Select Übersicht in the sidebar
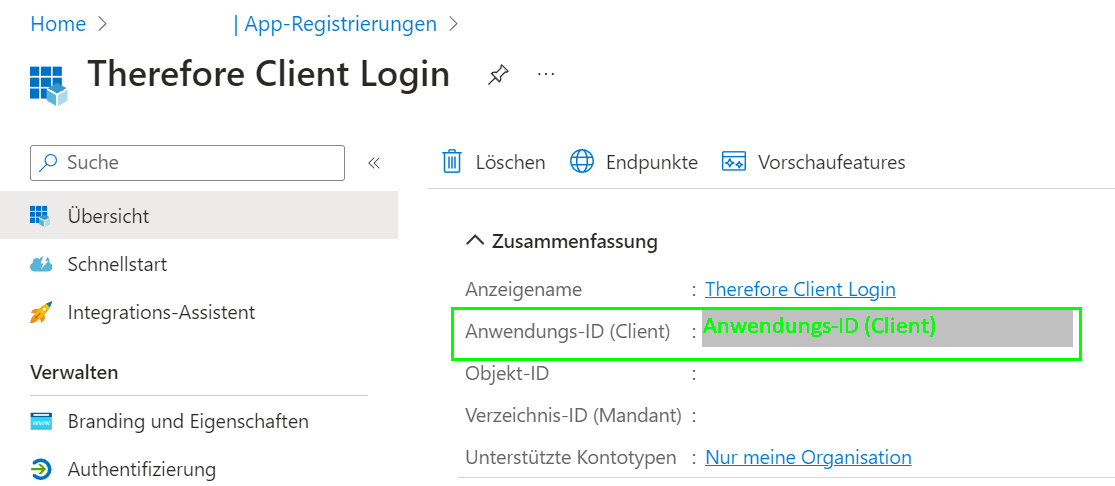Image resolution: width=1115 pixels, height=486 pixels. 199,216
